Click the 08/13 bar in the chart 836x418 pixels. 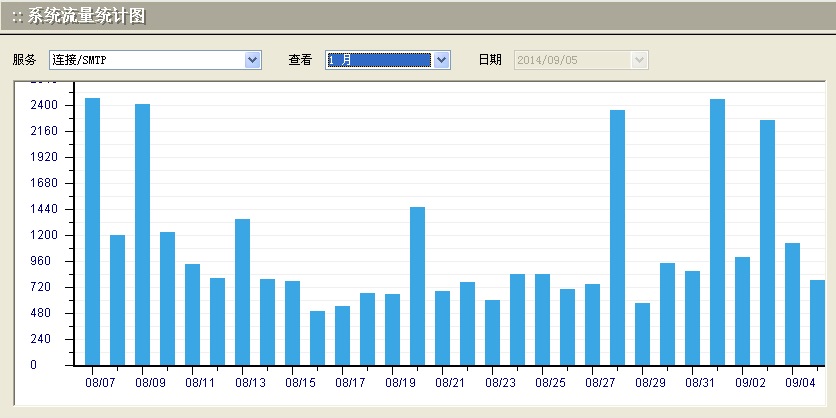click(242, 292)
